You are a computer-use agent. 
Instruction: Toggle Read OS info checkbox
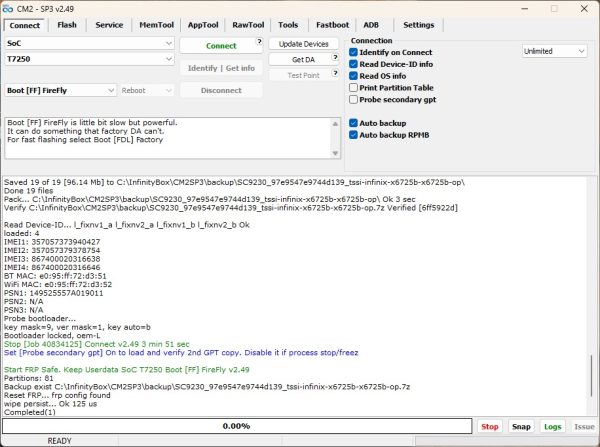pos(353,76)
